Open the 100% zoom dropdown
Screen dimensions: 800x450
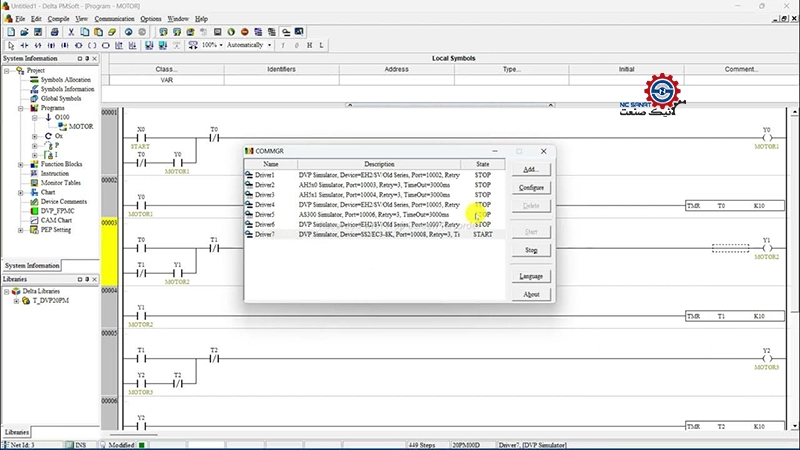point(221,45)
